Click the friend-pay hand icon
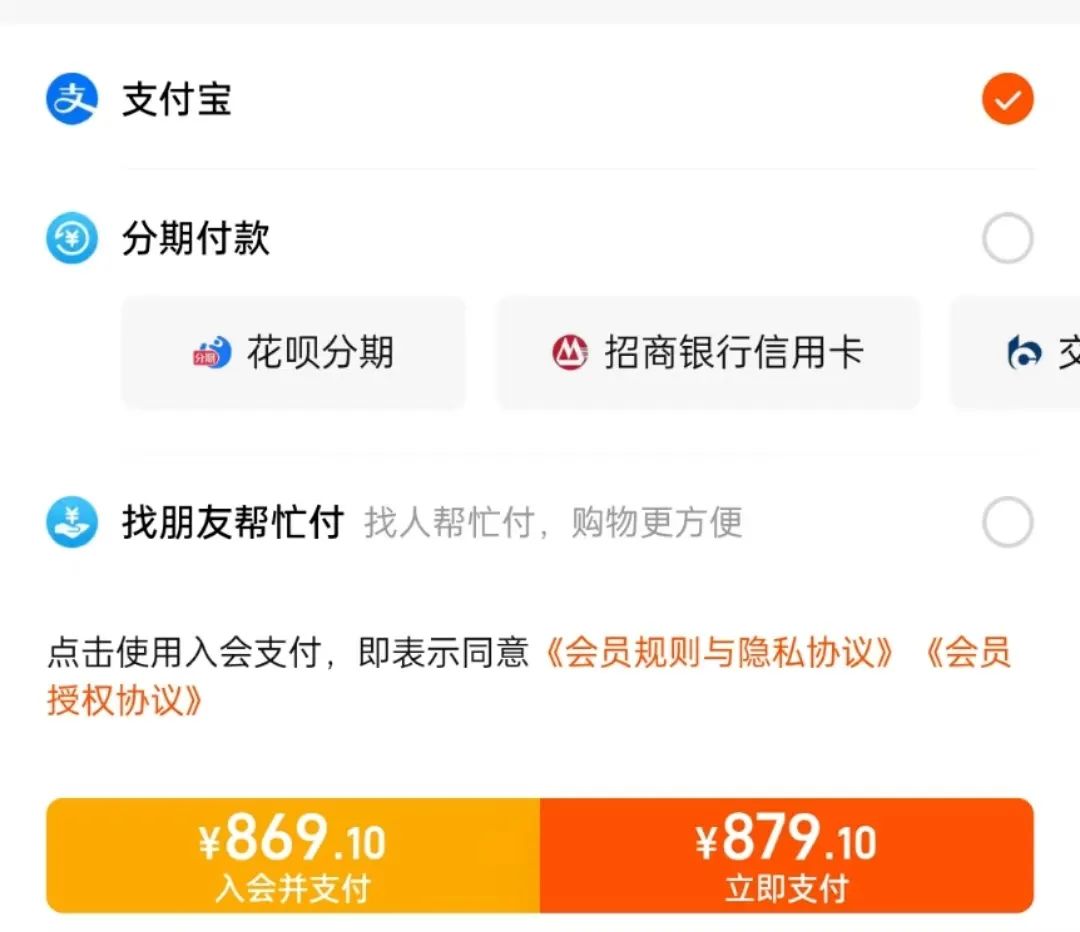 [x=72, y=522]
